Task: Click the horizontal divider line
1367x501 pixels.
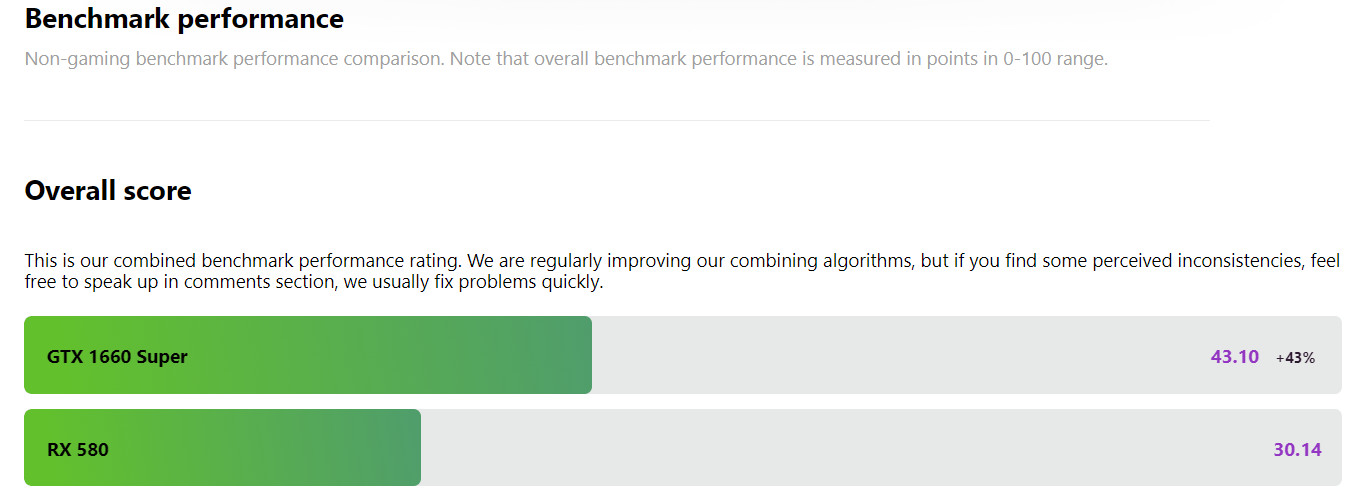Action: pyautogui.click(x=617, y=120)
